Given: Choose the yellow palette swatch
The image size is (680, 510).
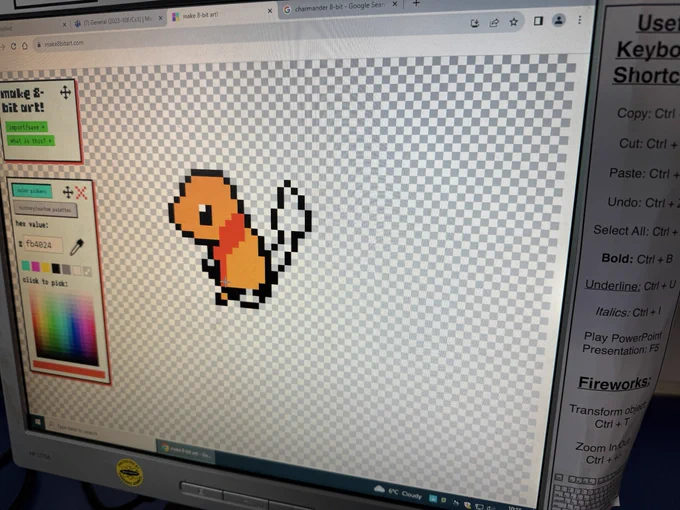Looking at the screenshot, I should [46, 268].
